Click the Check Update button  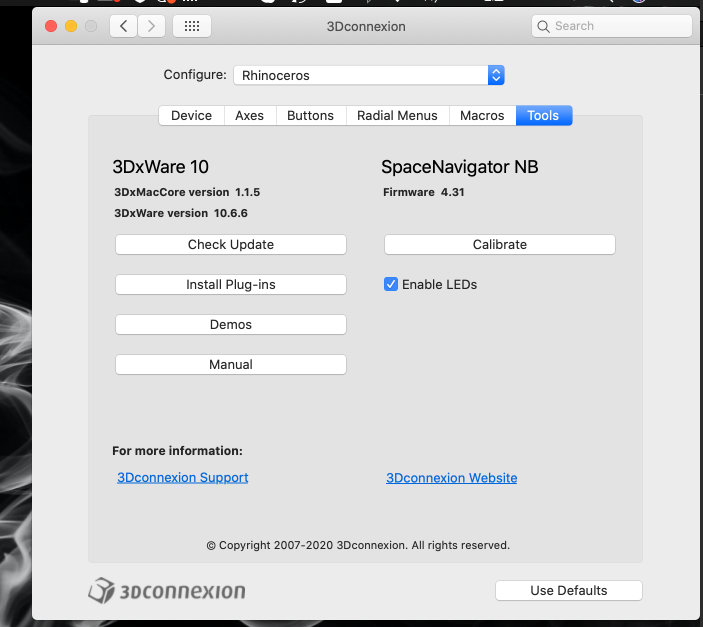pos(231,244)
